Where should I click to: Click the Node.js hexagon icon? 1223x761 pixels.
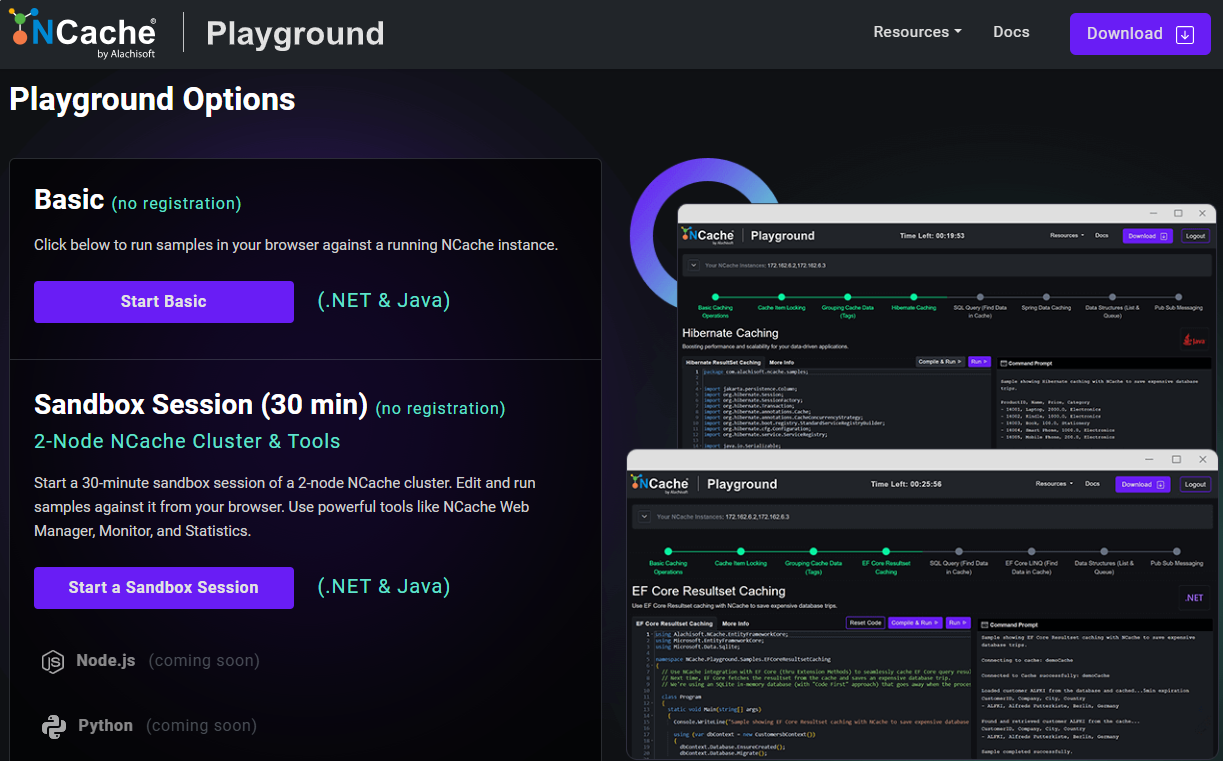(x=53, y=662)
